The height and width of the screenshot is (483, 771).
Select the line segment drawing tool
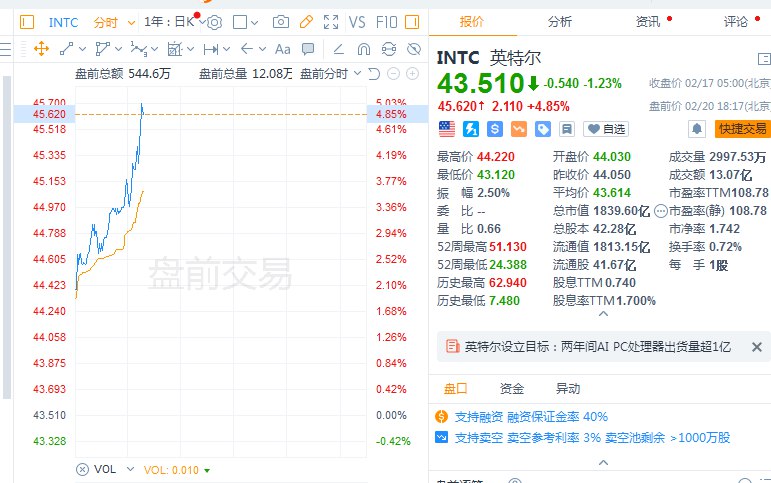click(66, 49)
